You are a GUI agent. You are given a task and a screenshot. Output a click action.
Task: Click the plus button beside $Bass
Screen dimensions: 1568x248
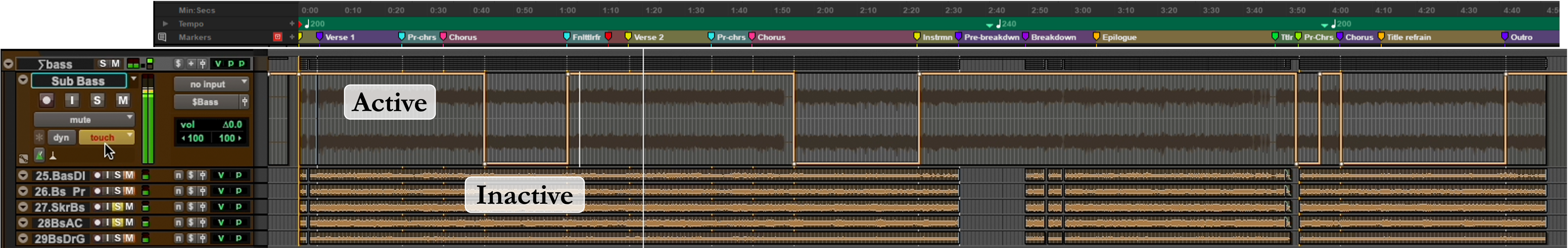click(x=245, y=102)
